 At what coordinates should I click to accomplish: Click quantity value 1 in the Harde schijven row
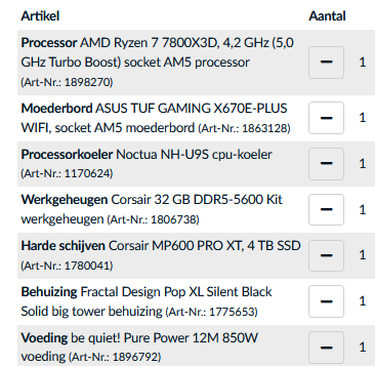[x=362, y=255]
